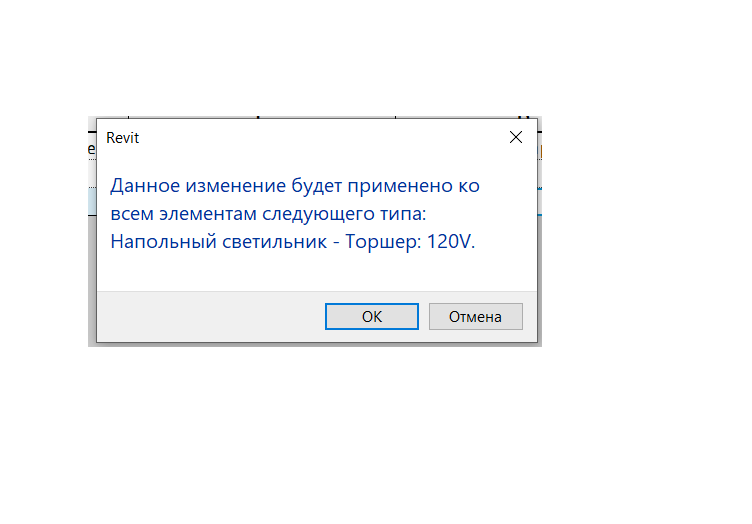Click the word применено in message
The width and height of the screenshot is (752, 524).
coord(400,186)
